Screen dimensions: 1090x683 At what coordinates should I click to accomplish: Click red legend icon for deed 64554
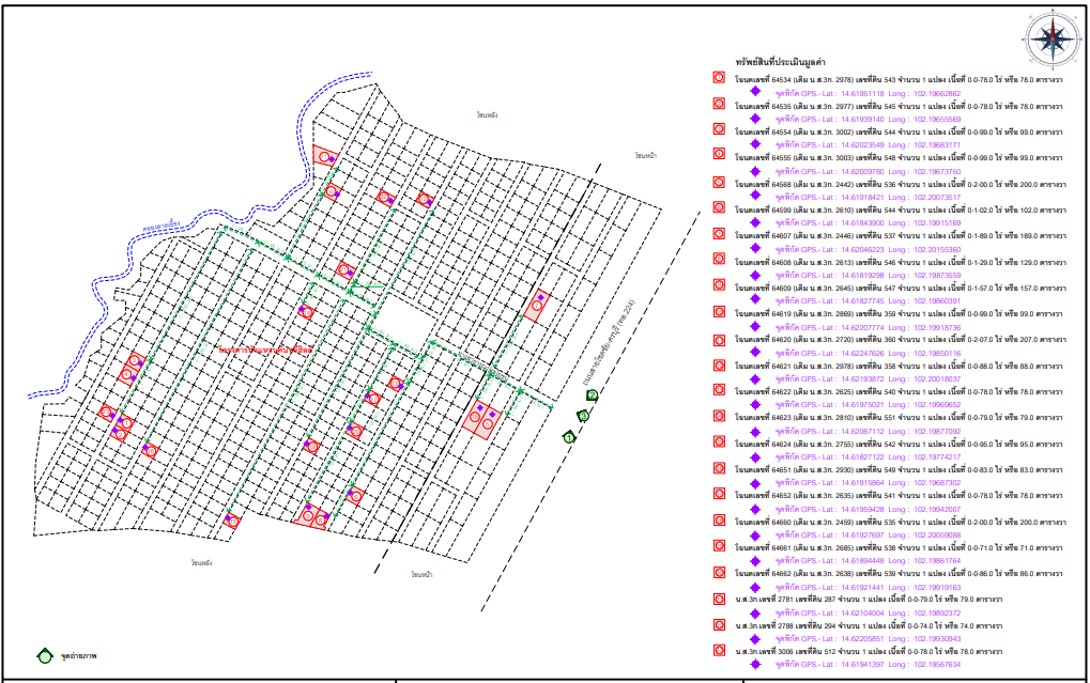(x=719, y=129)
